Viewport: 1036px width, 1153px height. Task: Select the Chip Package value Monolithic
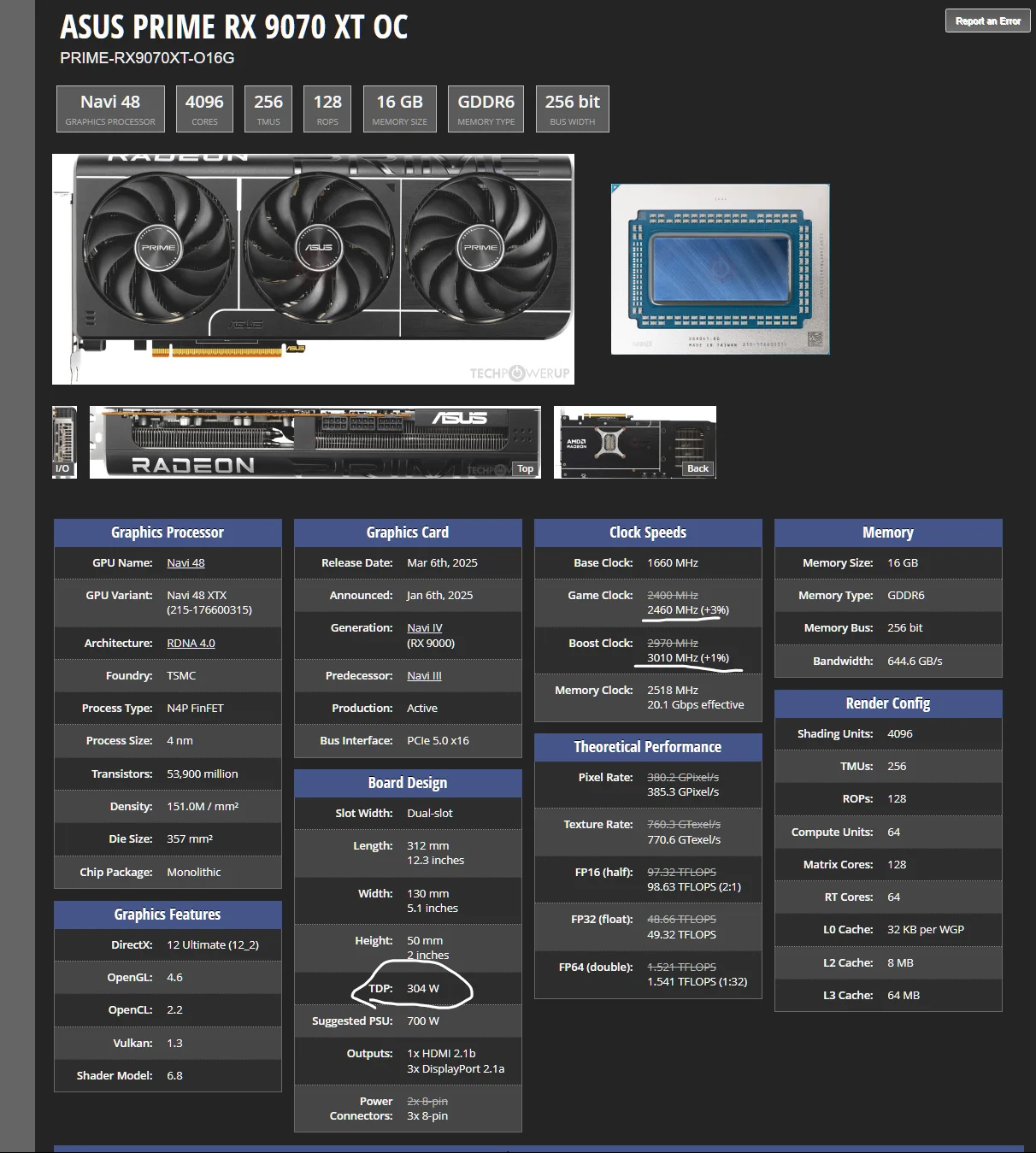(194, 872)
